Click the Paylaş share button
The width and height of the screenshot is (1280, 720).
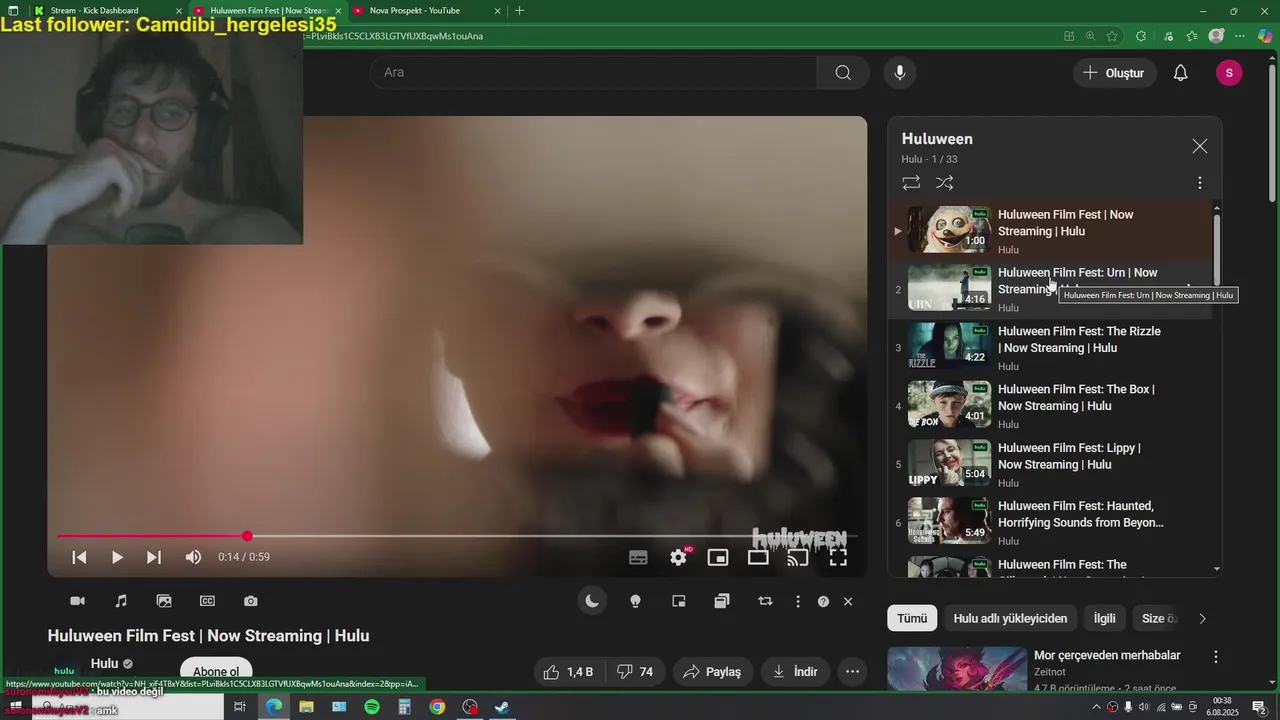click(x=712, y=672)
